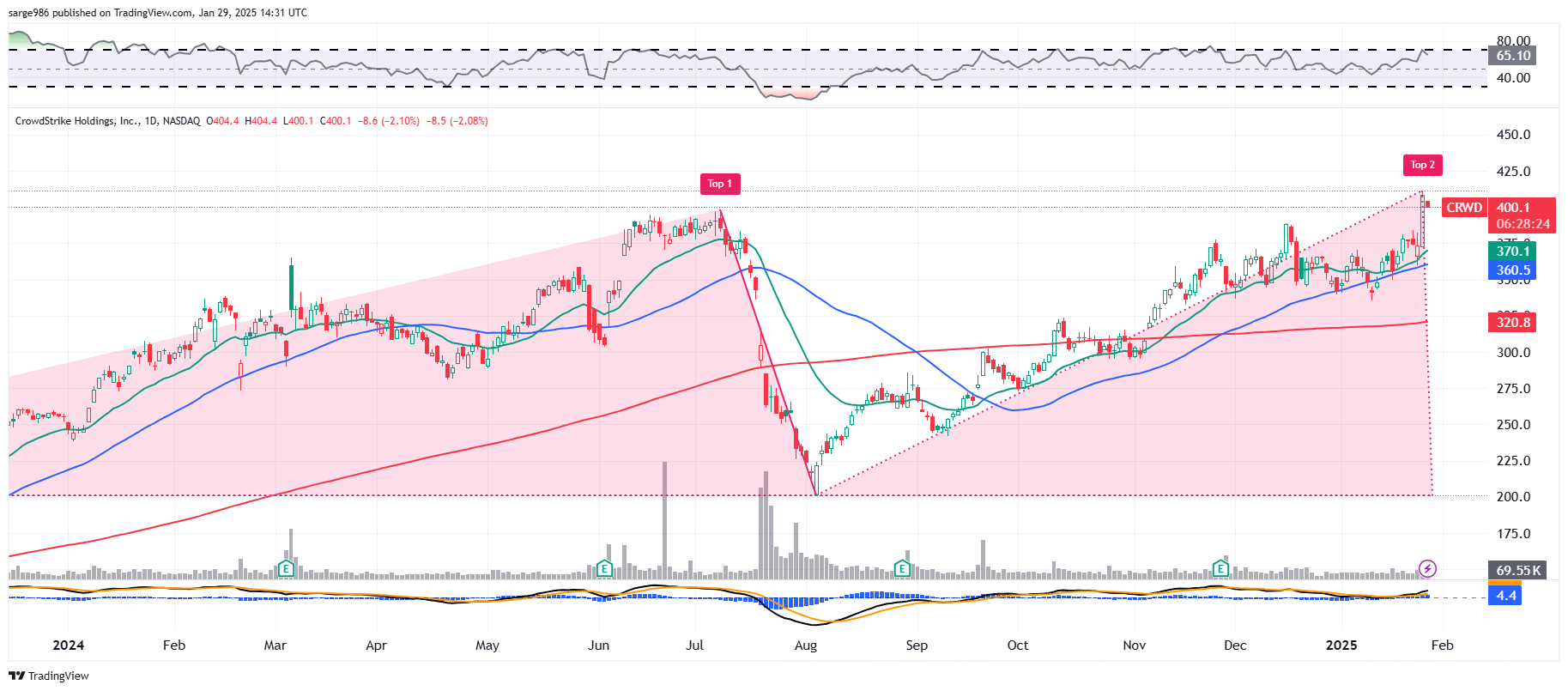1568x691 pixels.
Task: Click the 69.55K volume value label
Action: tap(1517, 570)
